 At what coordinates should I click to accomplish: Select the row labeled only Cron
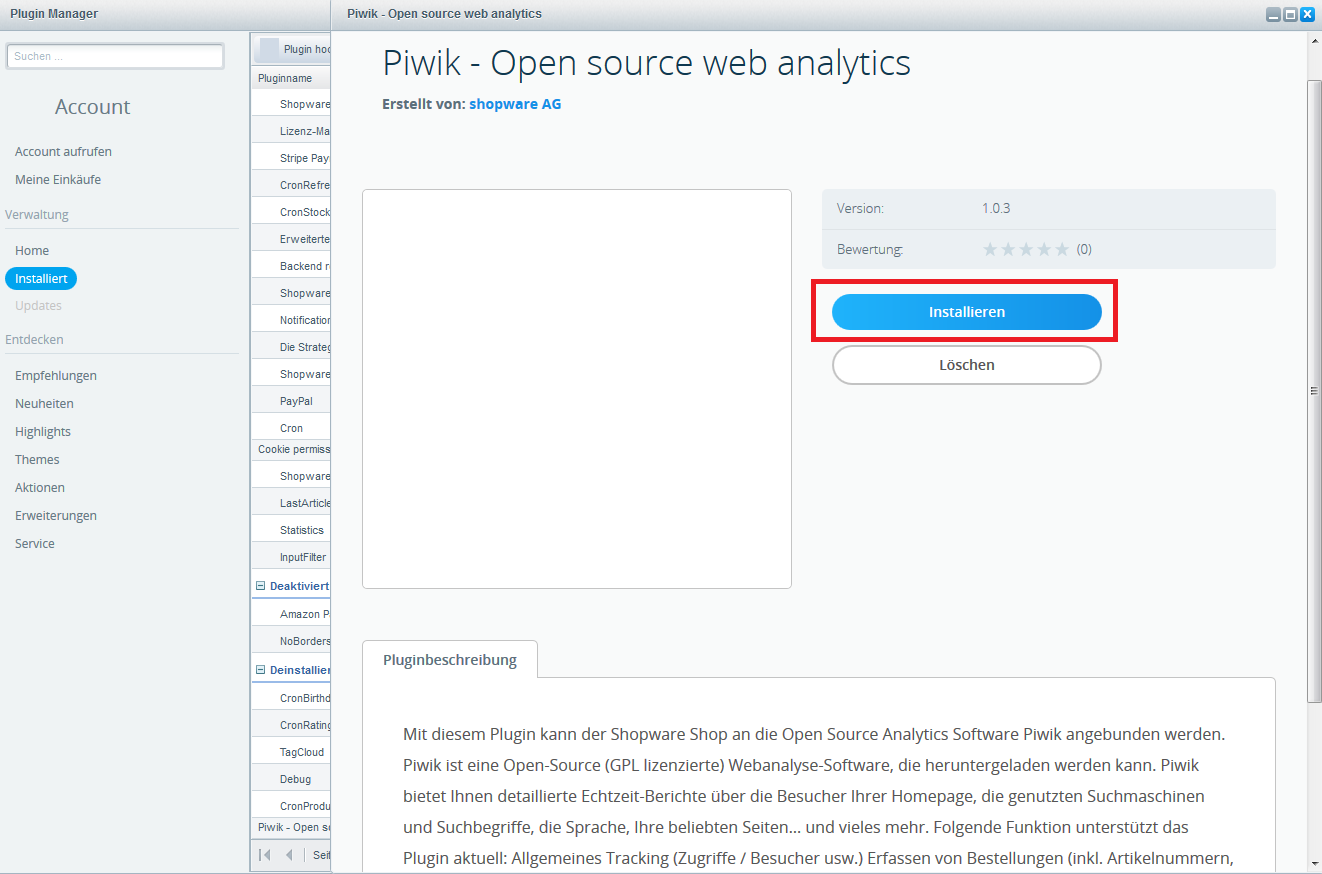(291, 428)
